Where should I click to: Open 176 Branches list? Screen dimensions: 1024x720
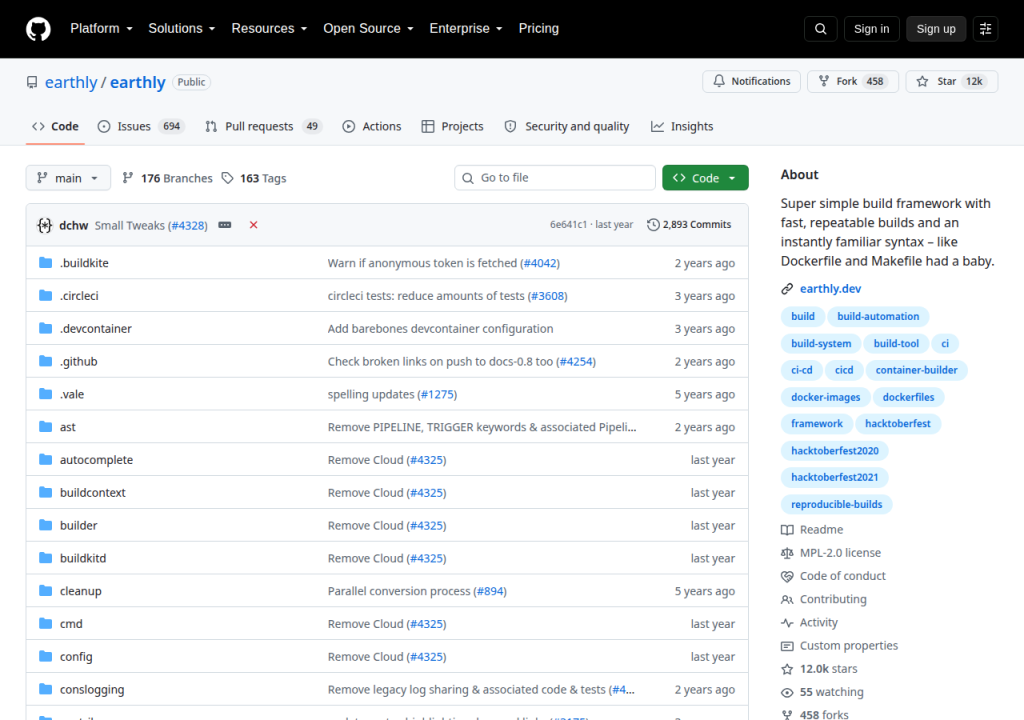(167, 178)
